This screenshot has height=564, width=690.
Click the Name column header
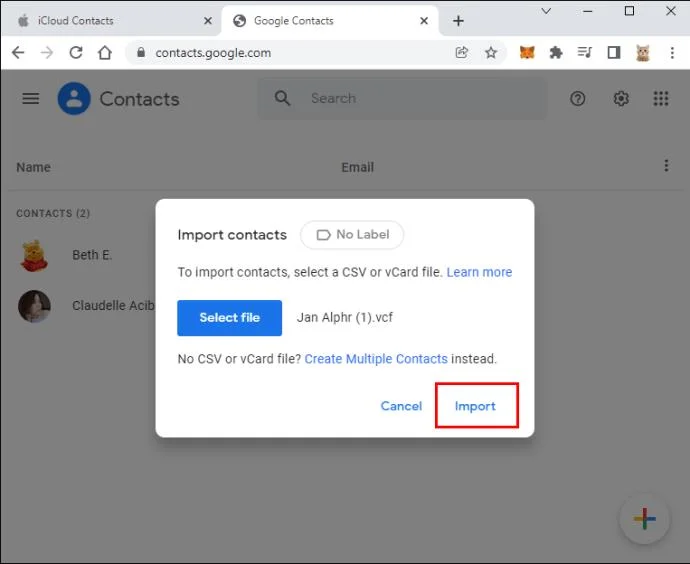tap(33, 167)
